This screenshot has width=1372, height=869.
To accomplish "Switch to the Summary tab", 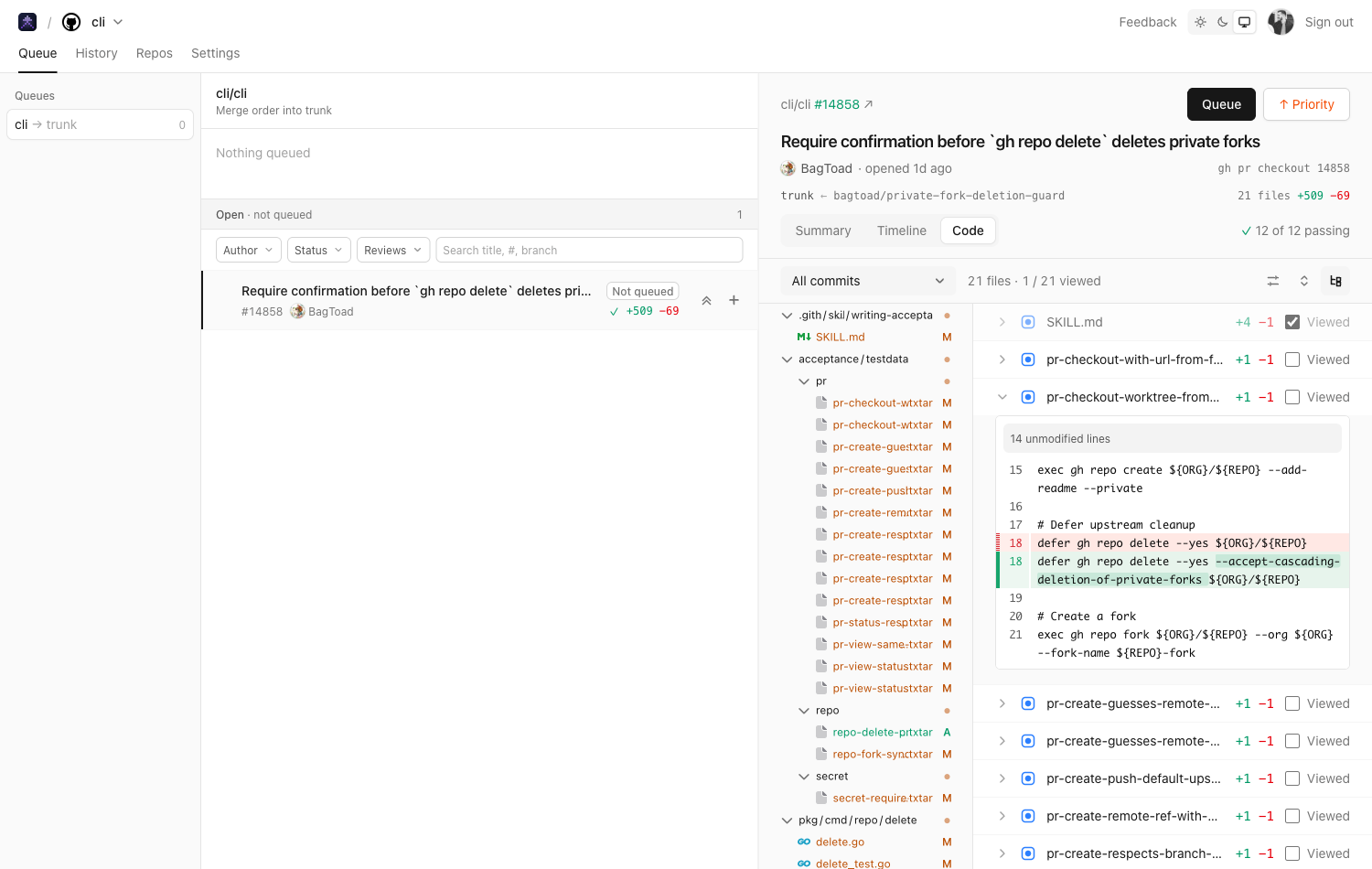I will coord(823,231).
